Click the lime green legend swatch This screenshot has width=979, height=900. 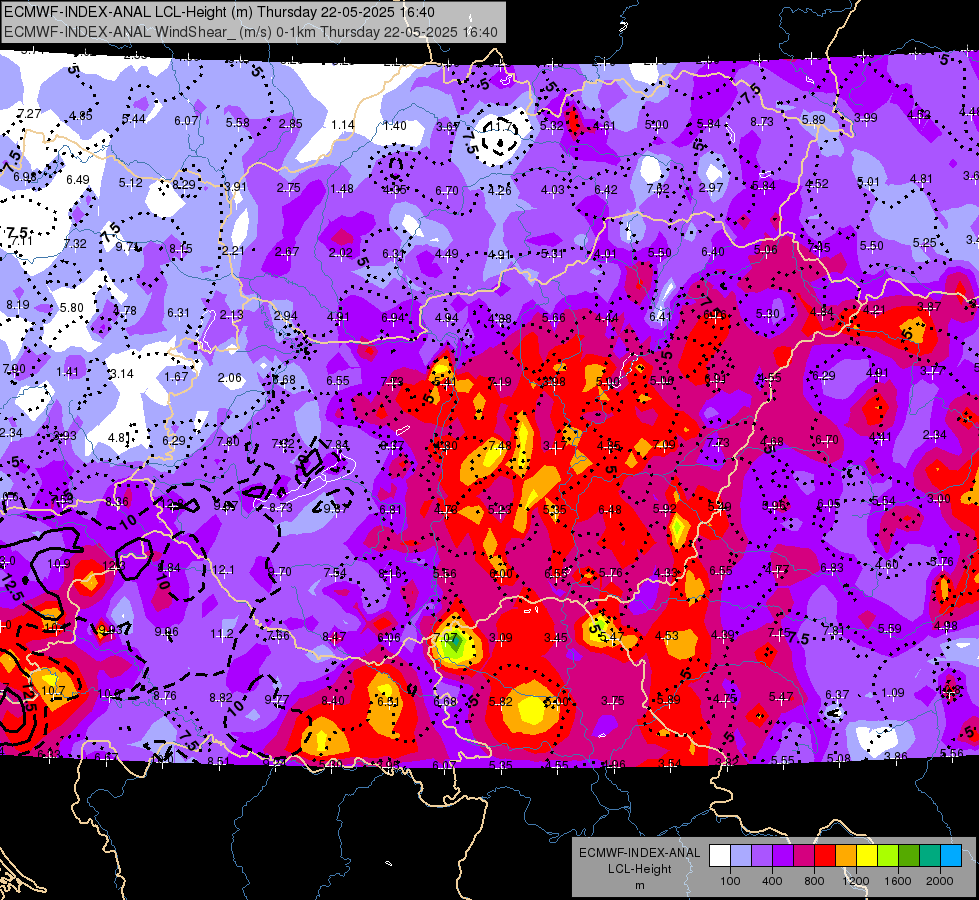click(x=888, y=856)
